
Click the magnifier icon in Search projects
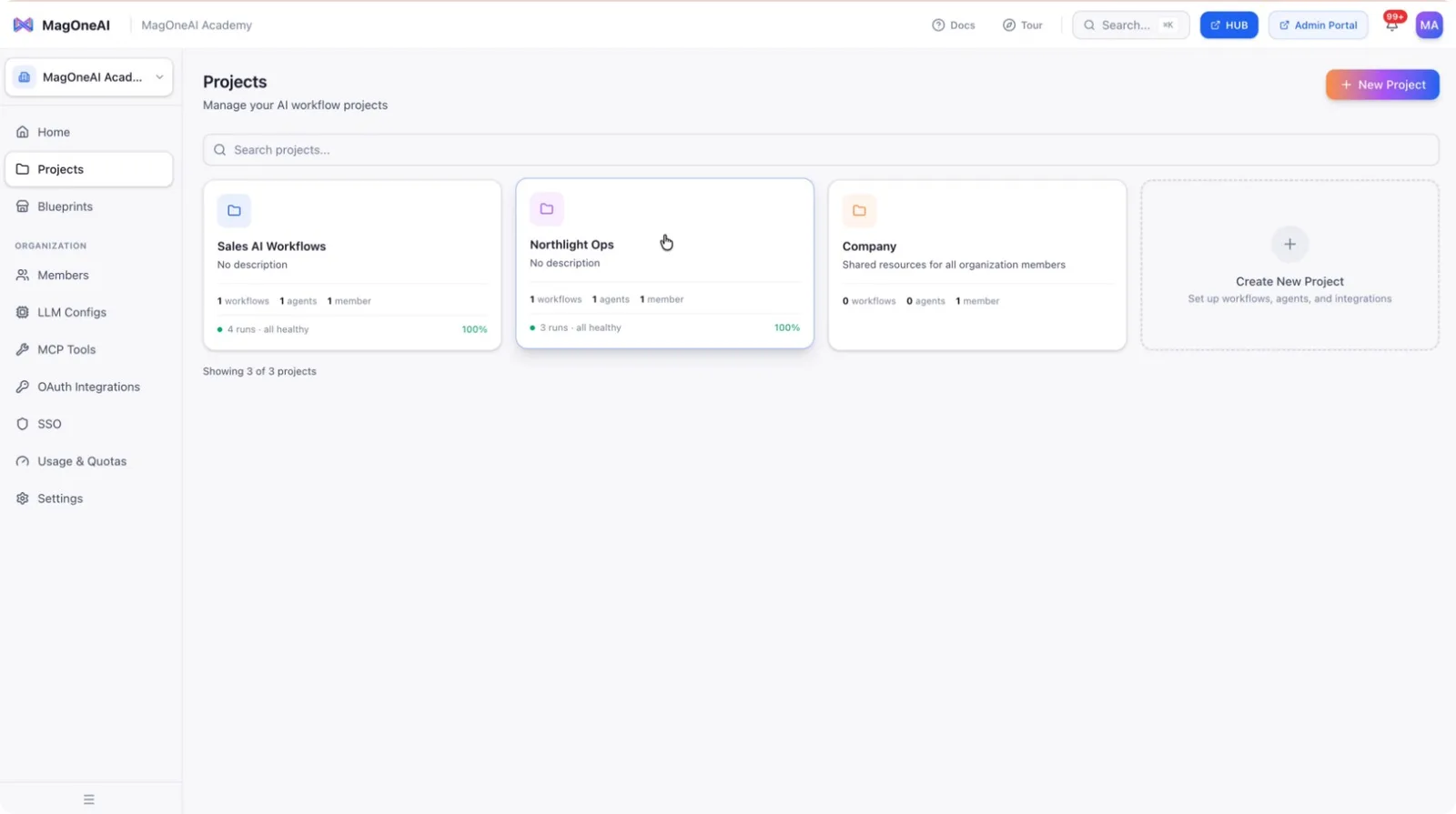(x=219, y=150)
